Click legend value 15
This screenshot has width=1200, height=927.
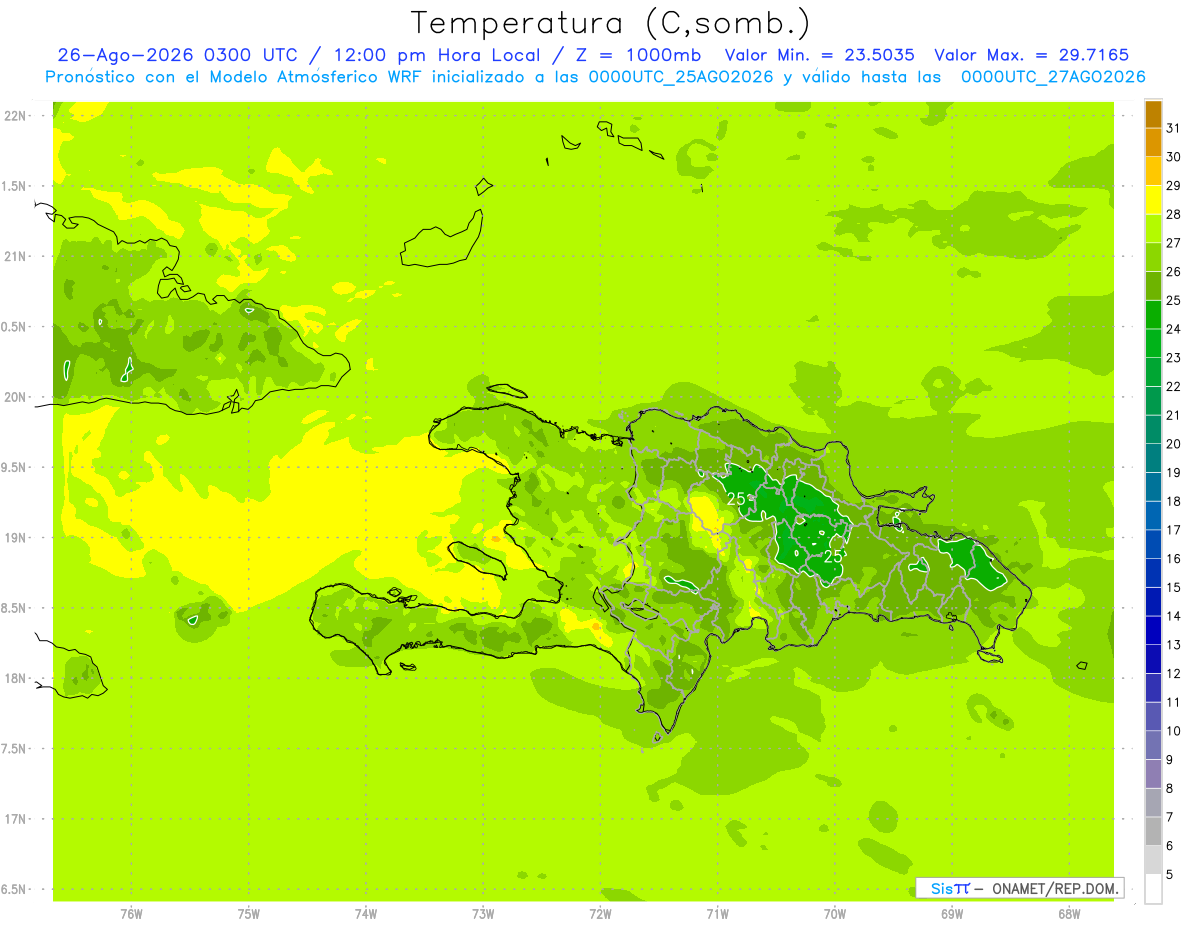1173,587
